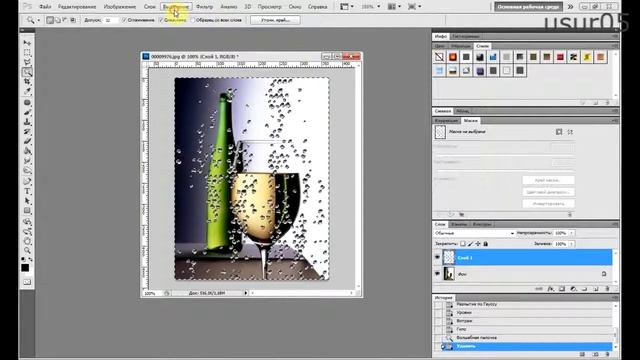Choose 'Subtract from selection' mode in the options bar
The height and width of the screenshot is (360, 640).
click(65, 20)
